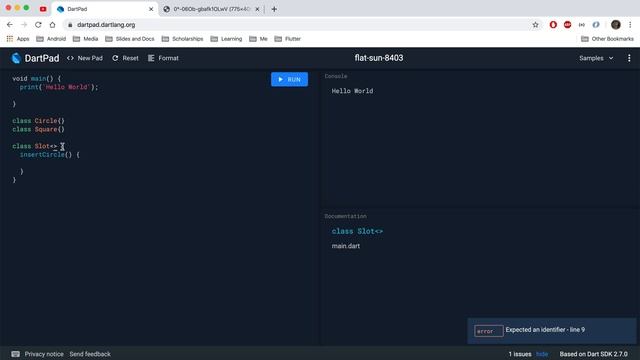
Task: Click the main.dart text in documentation
Action: coord(346,246)
